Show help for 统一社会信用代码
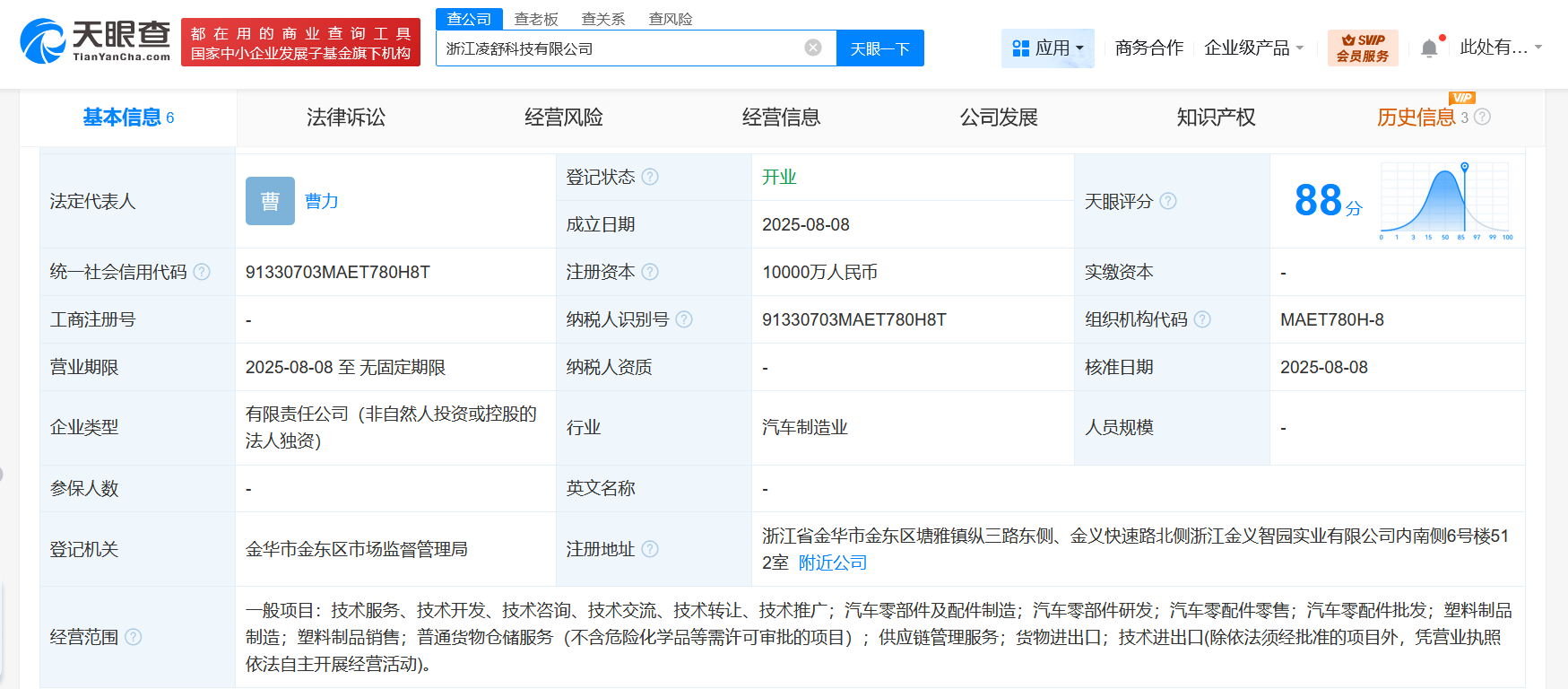 tap(202, 272)
